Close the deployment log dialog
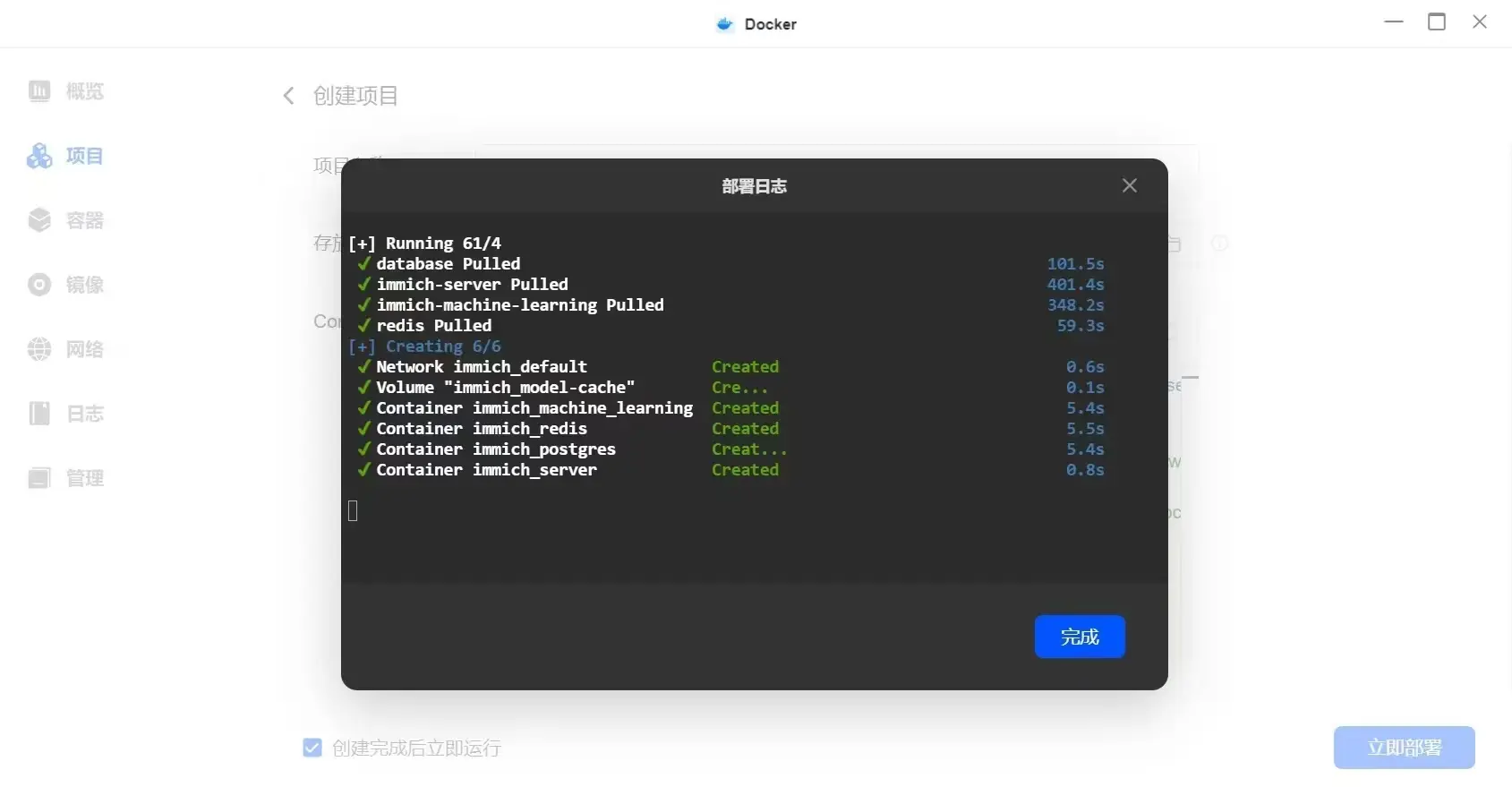1512x787 pixels. click(1129, 185)
